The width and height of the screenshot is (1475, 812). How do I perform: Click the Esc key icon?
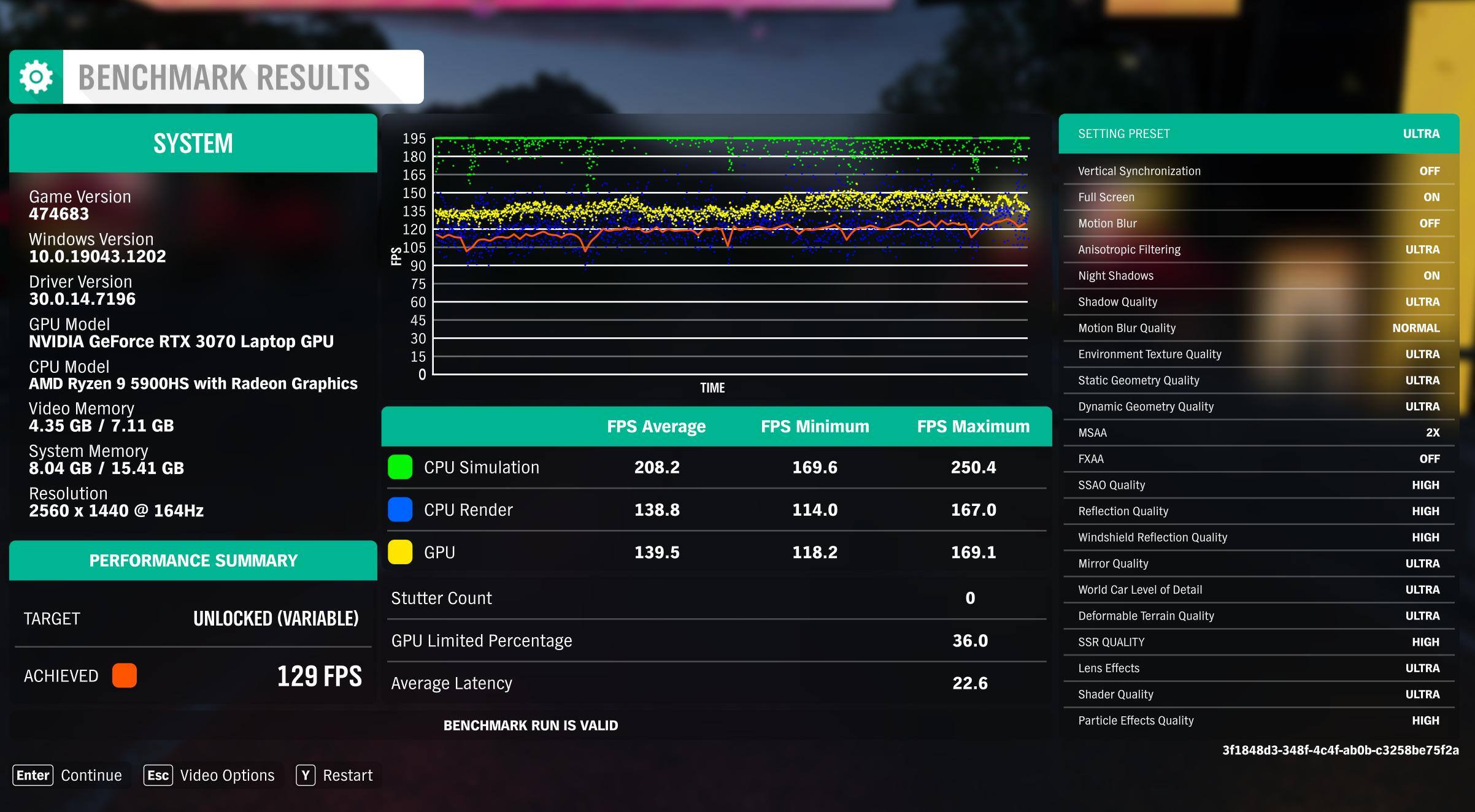pyautogui.click(x=158, y=775)
